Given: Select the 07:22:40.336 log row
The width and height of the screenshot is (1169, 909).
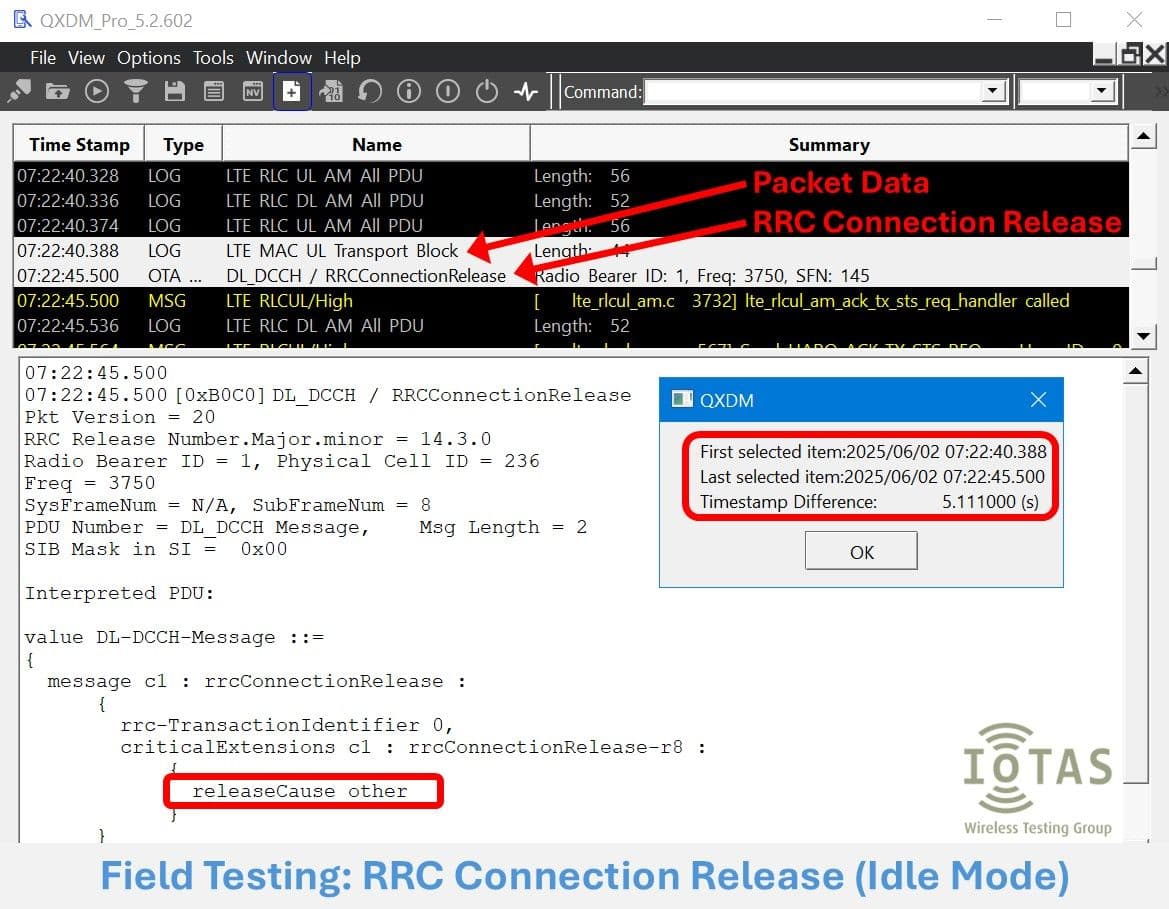Looking at the screenshot, I should tap(571, 201).
